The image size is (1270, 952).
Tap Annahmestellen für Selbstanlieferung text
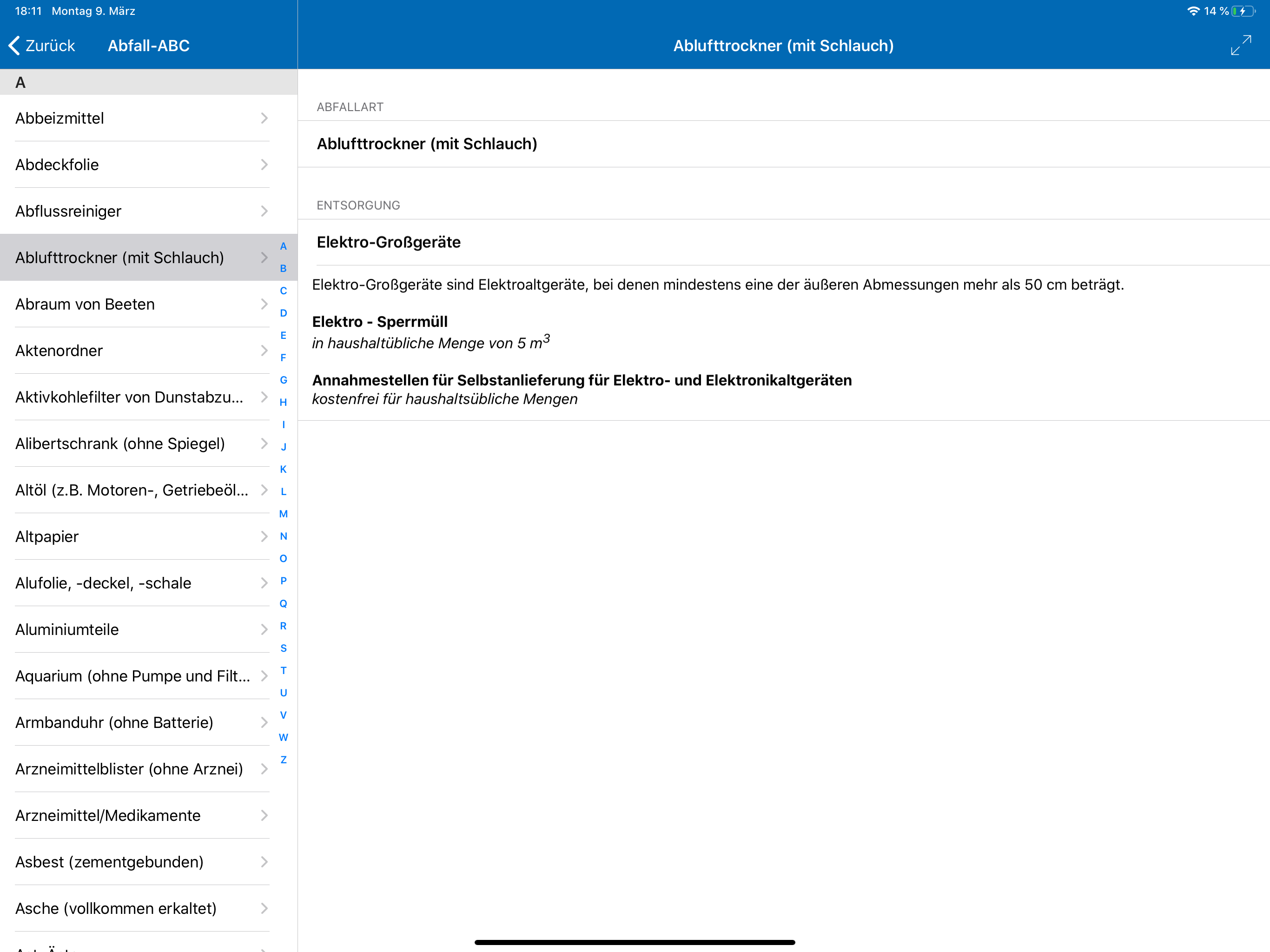[582, 380]
